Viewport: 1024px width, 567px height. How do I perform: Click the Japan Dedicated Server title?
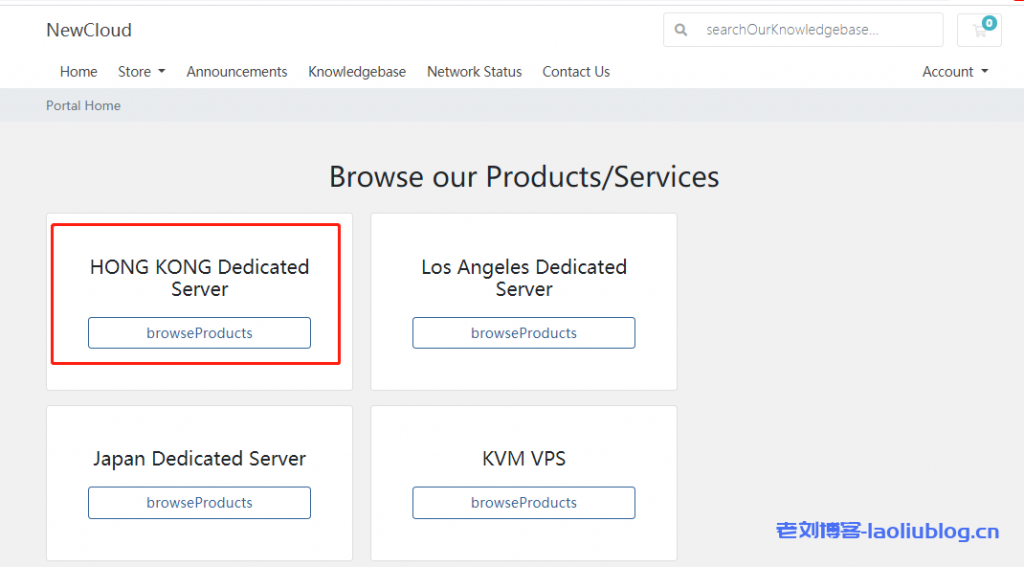point(199,459)
